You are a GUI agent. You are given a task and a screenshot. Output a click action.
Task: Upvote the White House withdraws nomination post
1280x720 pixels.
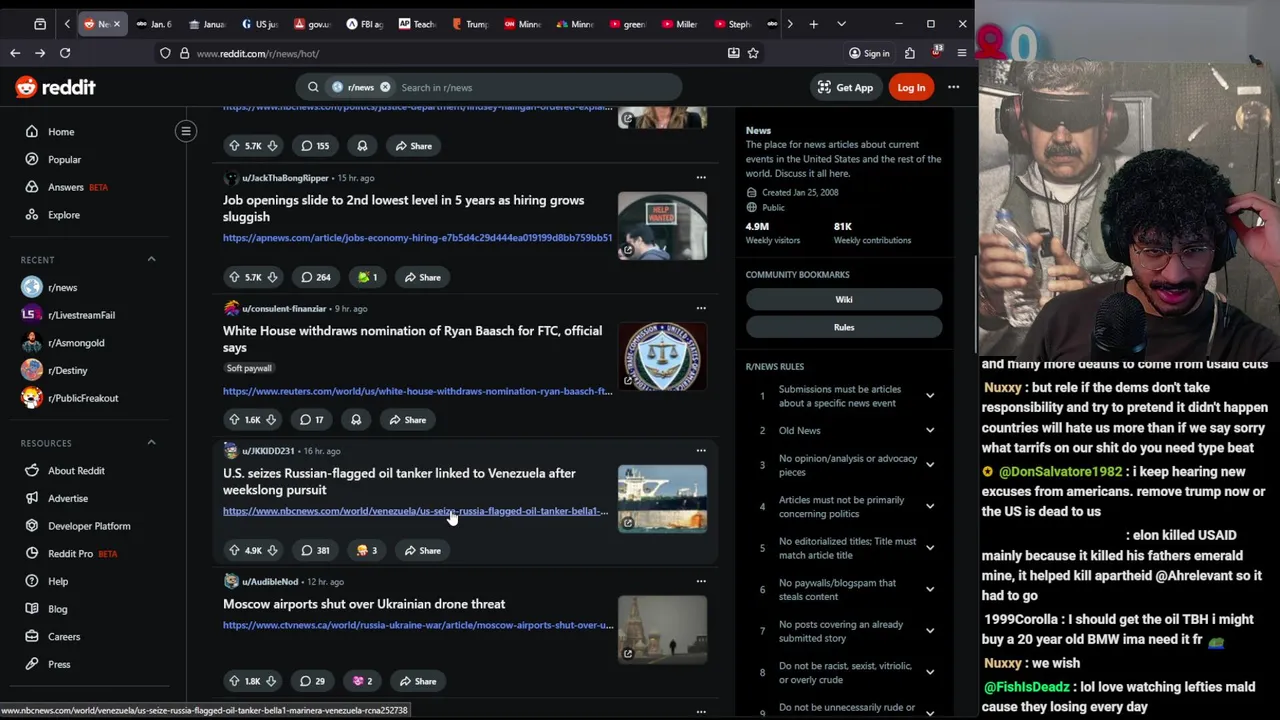(x=234, y=420)
